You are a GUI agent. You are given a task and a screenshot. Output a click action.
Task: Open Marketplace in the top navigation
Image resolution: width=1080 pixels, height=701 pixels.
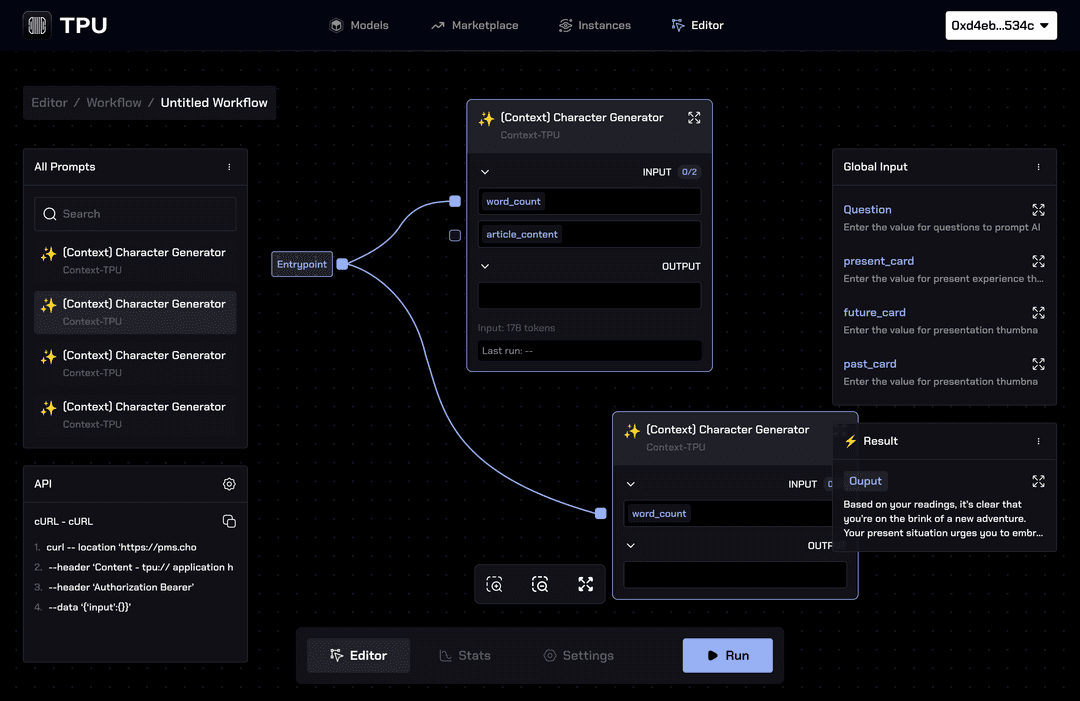(x=475, y=25)
